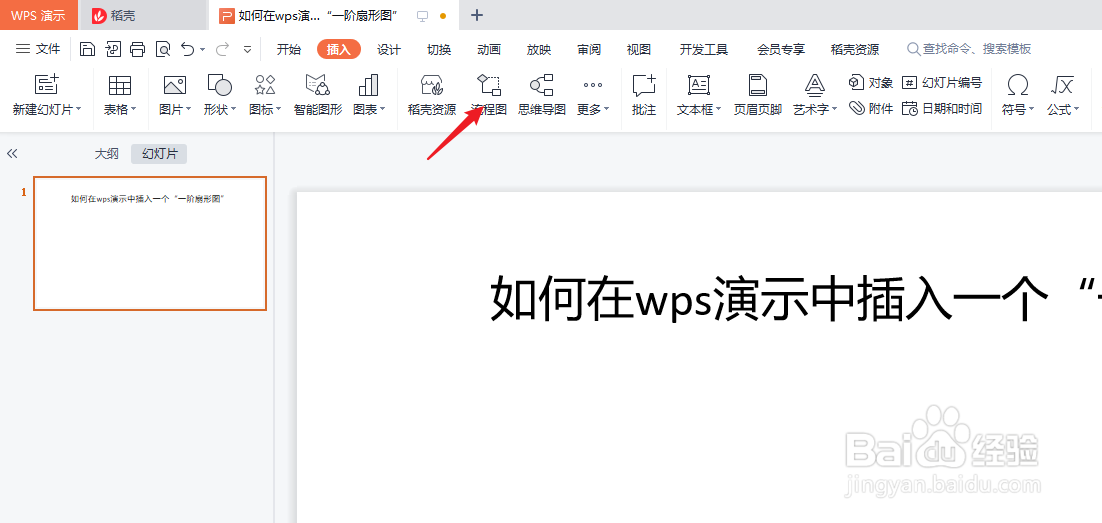This screenshot has width=1102, height=523.
Task: Expand the 图表 dropdown arrow
Action: click(x=382, y=110)
